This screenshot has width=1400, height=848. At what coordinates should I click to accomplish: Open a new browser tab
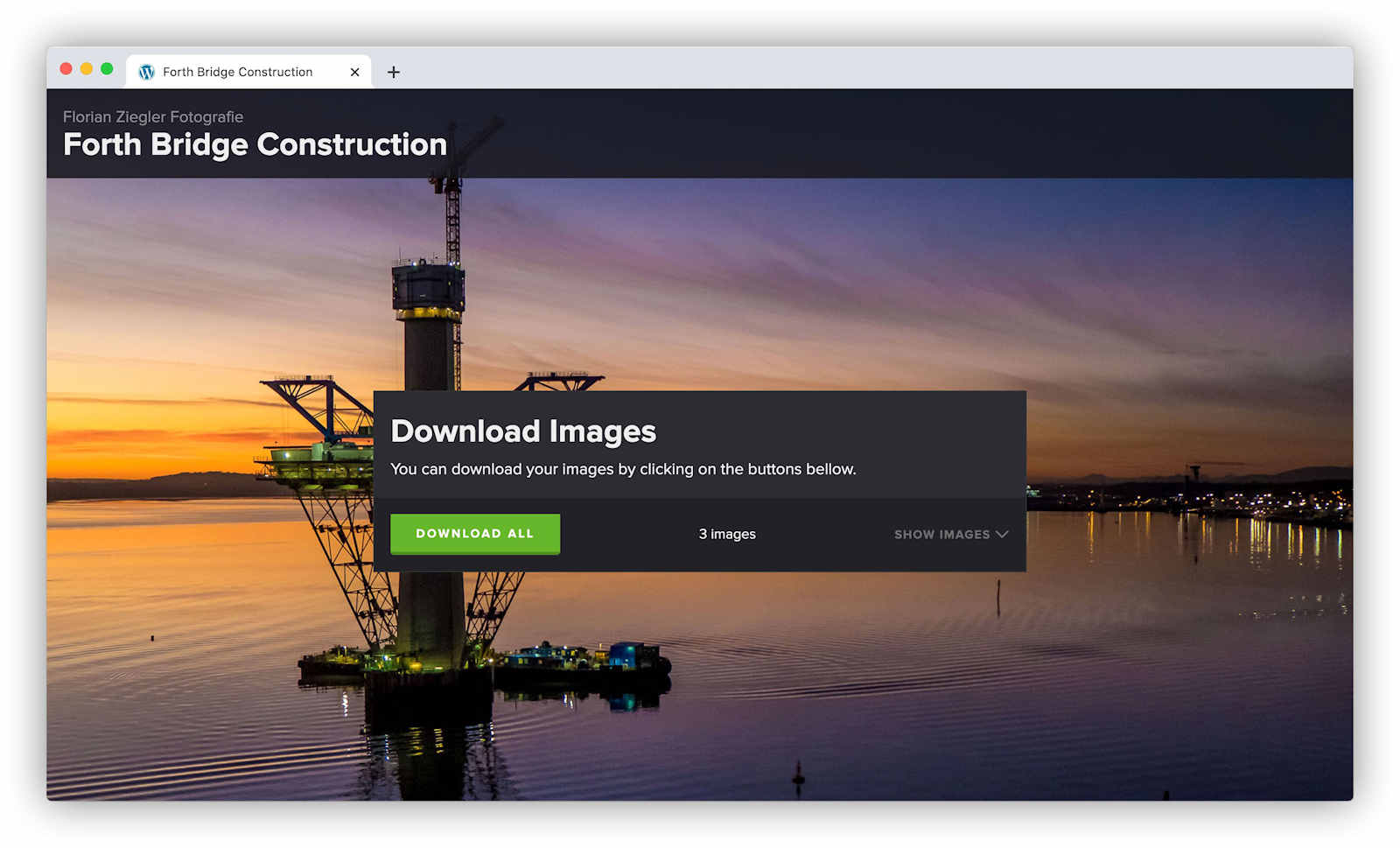394,72
